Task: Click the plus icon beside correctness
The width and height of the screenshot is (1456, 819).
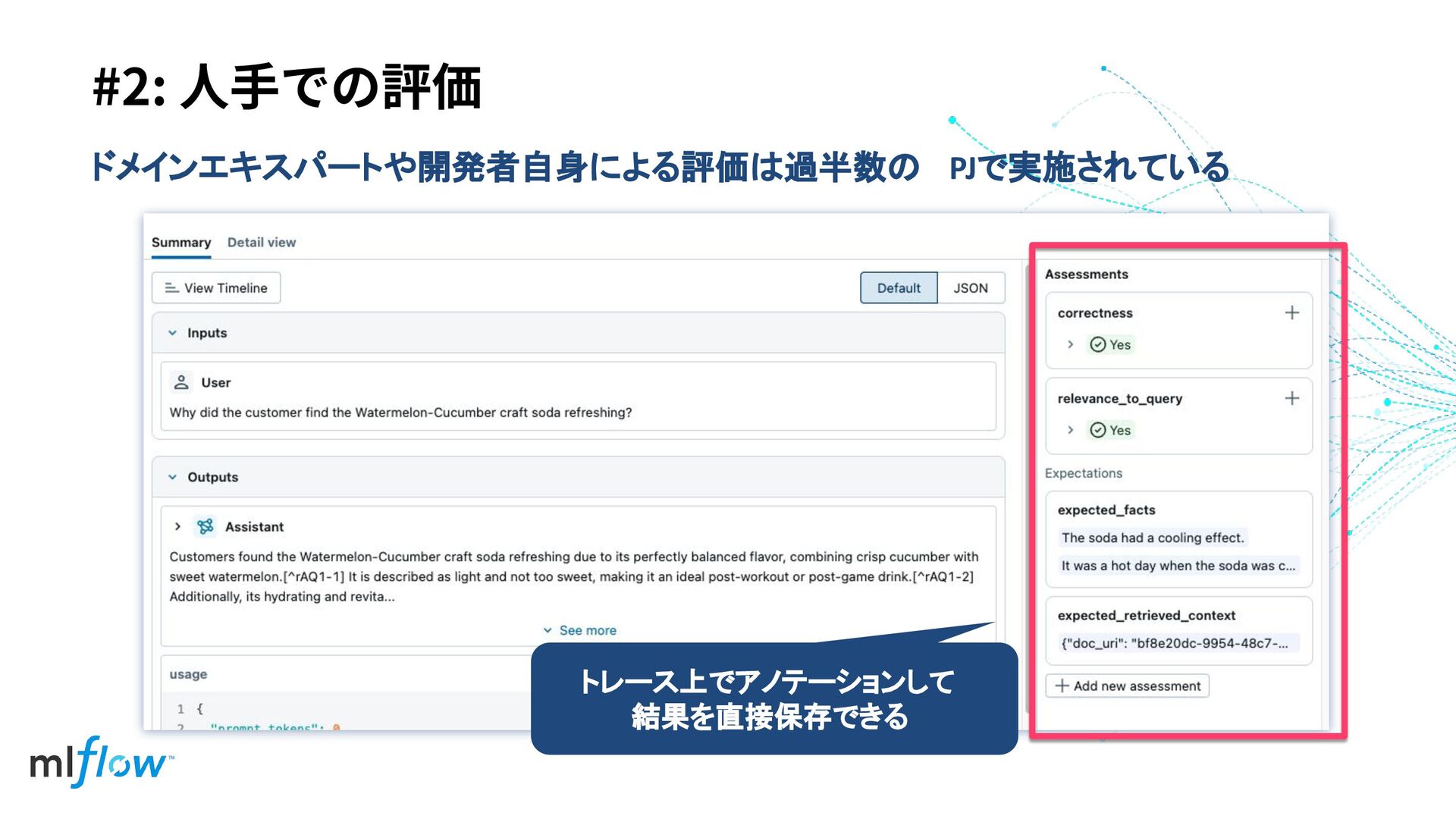Action: pos(1291,312)
